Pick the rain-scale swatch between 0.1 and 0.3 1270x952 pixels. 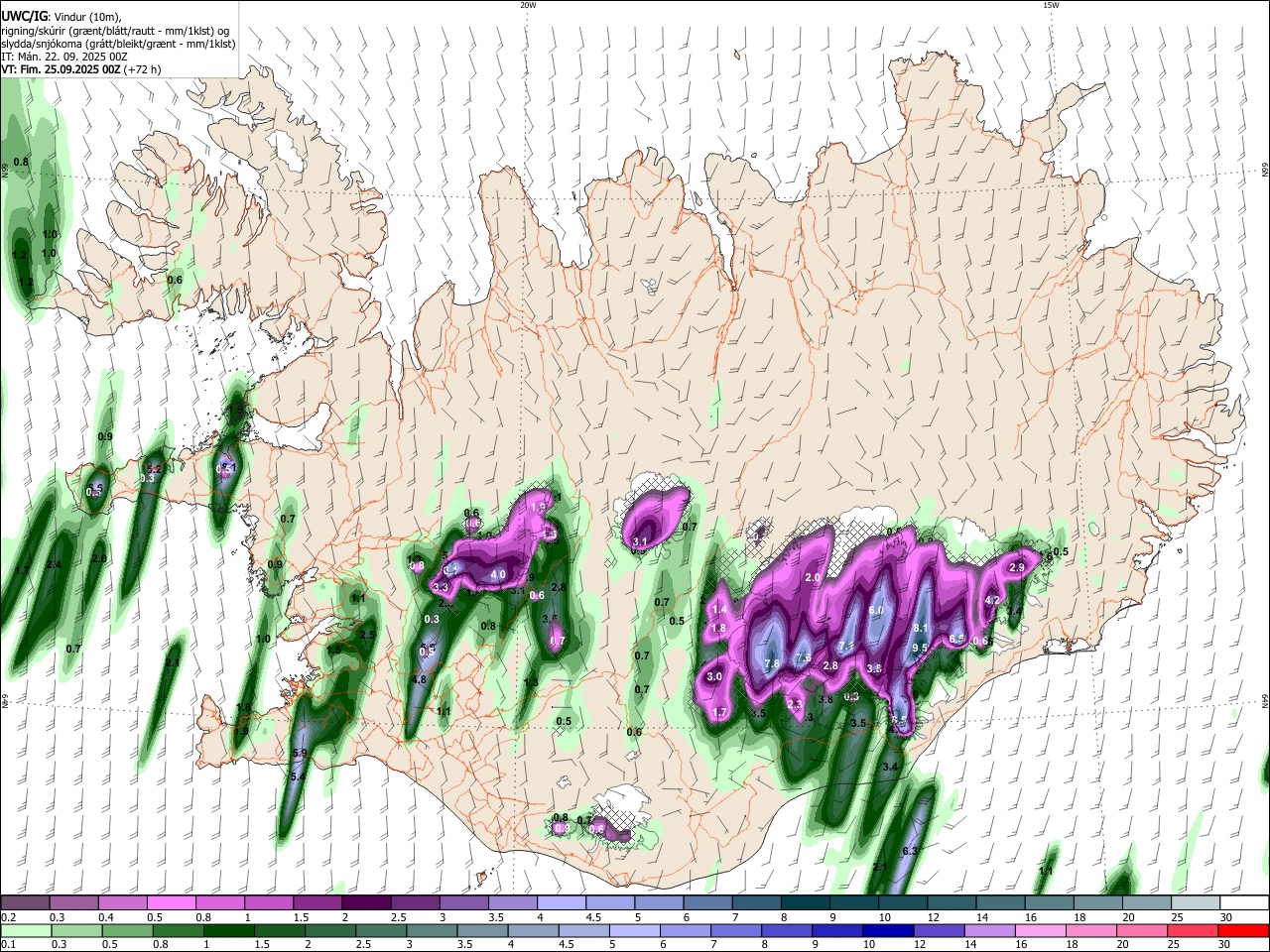[26, 931]
